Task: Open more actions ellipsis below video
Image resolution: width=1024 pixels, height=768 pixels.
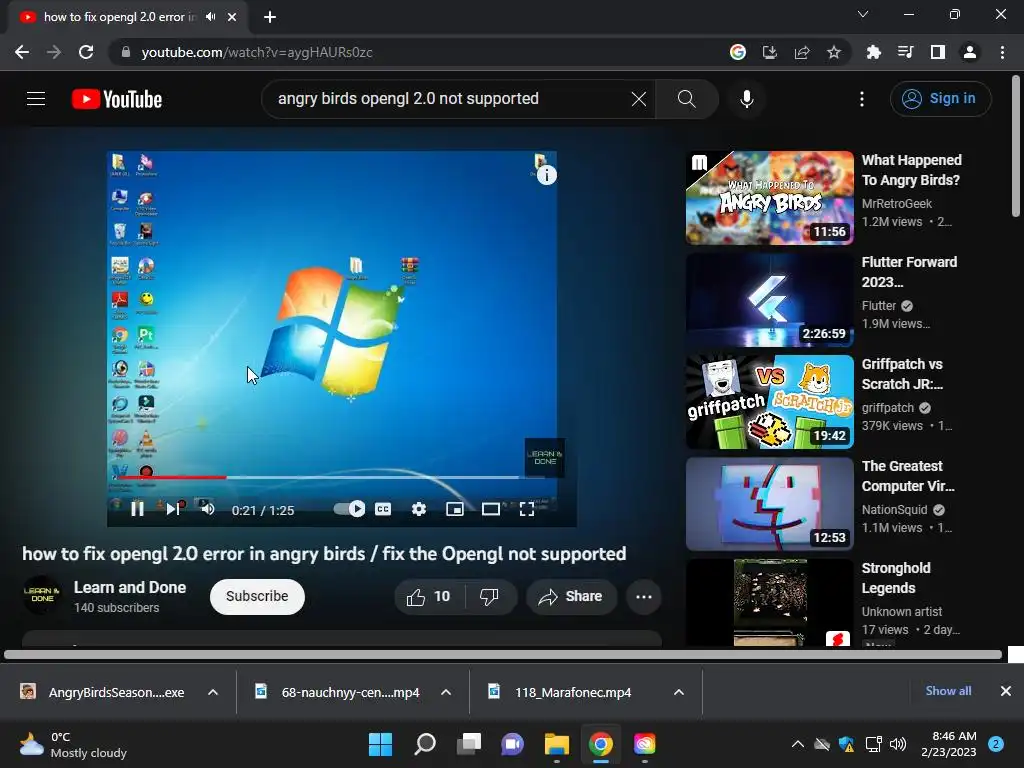Action: (644, 596)
